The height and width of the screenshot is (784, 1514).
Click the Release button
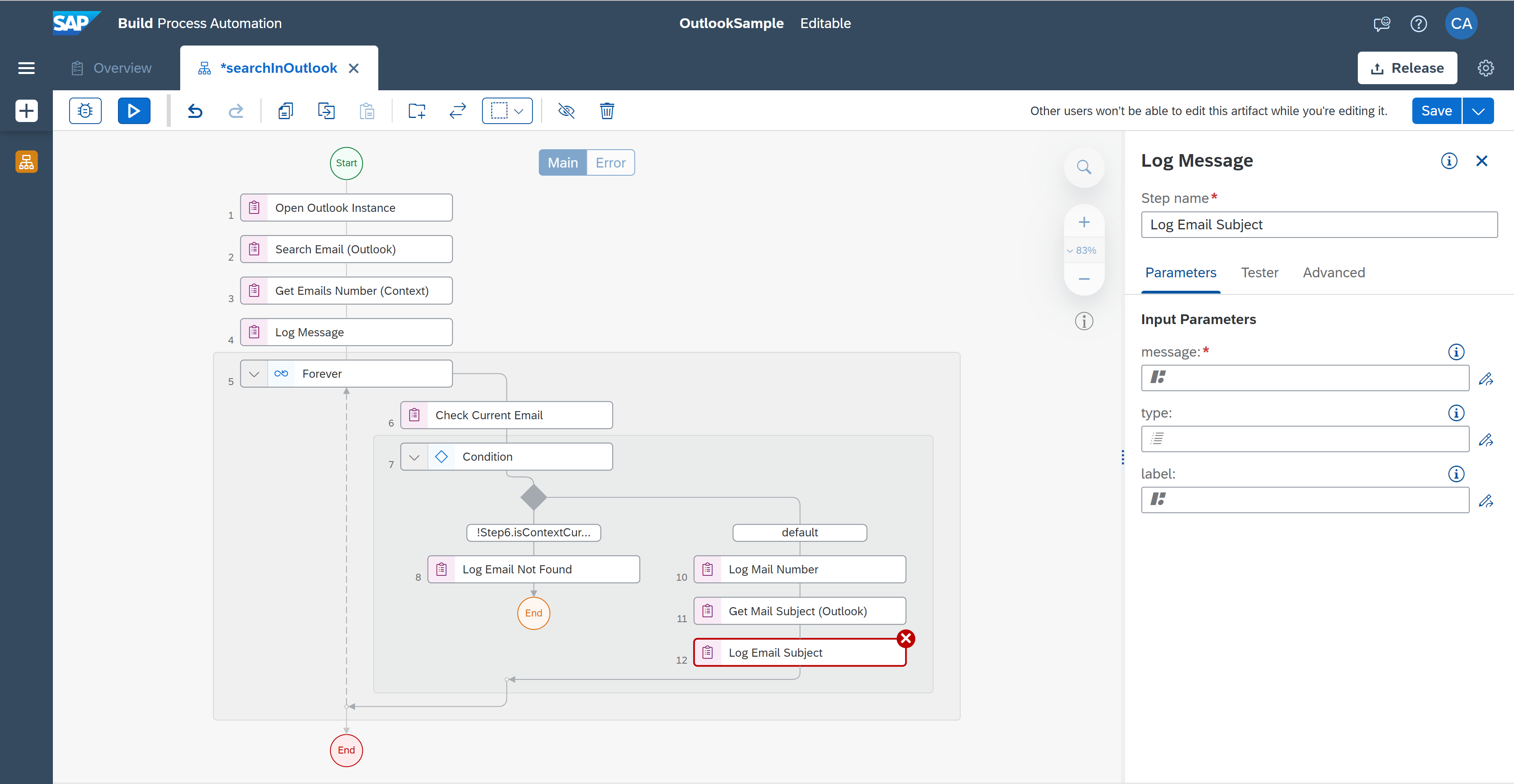[1407, 68]
